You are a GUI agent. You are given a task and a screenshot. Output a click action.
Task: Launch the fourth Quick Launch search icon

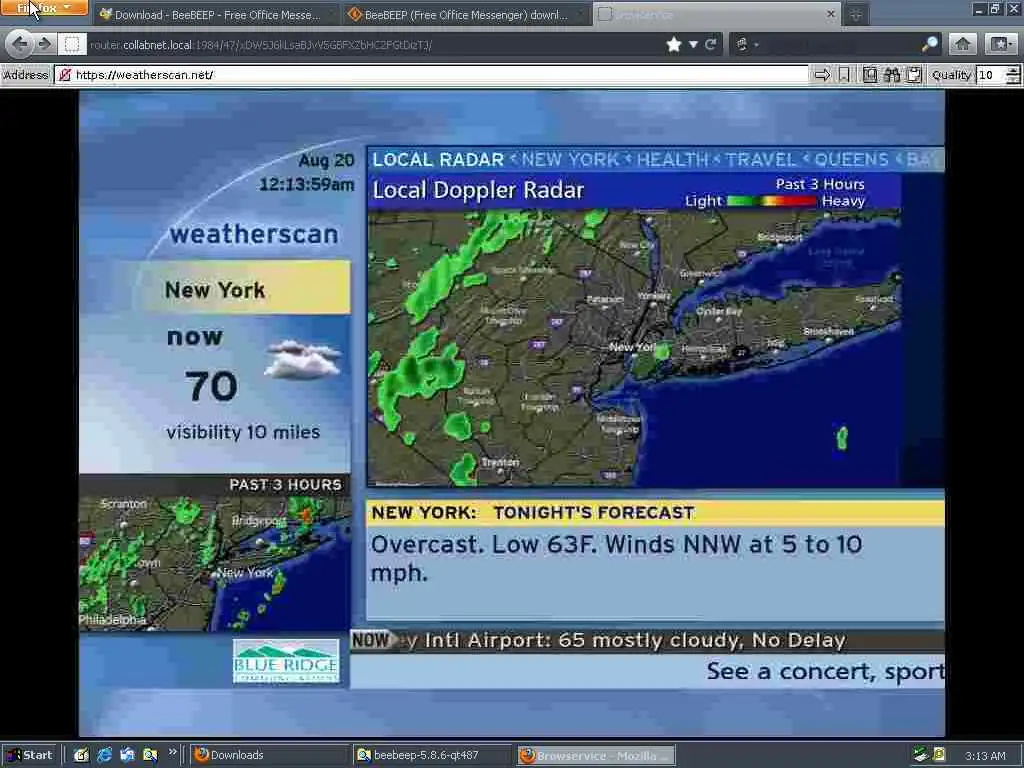(150, 755)
